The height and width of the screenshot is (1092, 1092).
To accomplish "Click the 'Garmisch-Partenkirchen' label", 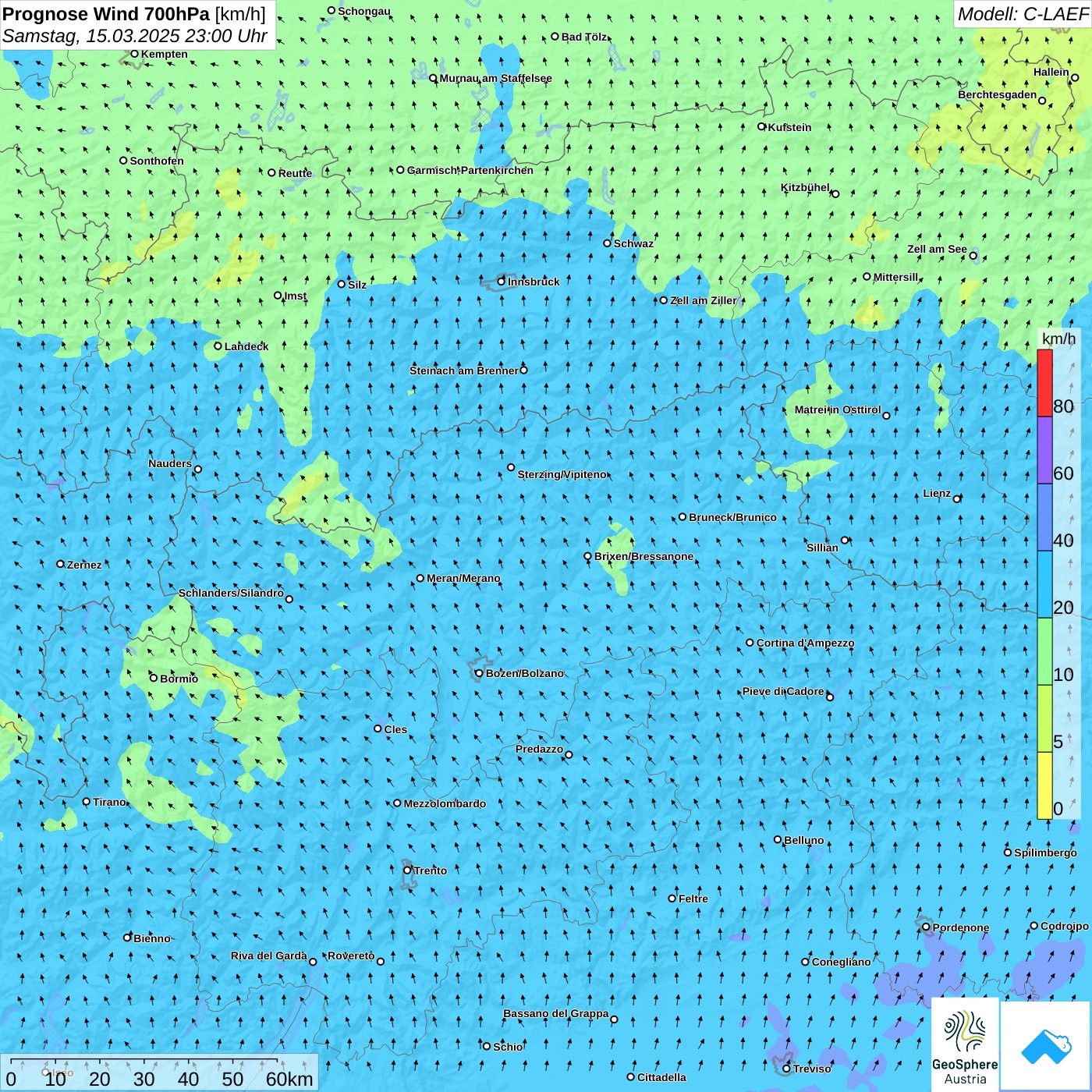I will (x=470, y=170).
